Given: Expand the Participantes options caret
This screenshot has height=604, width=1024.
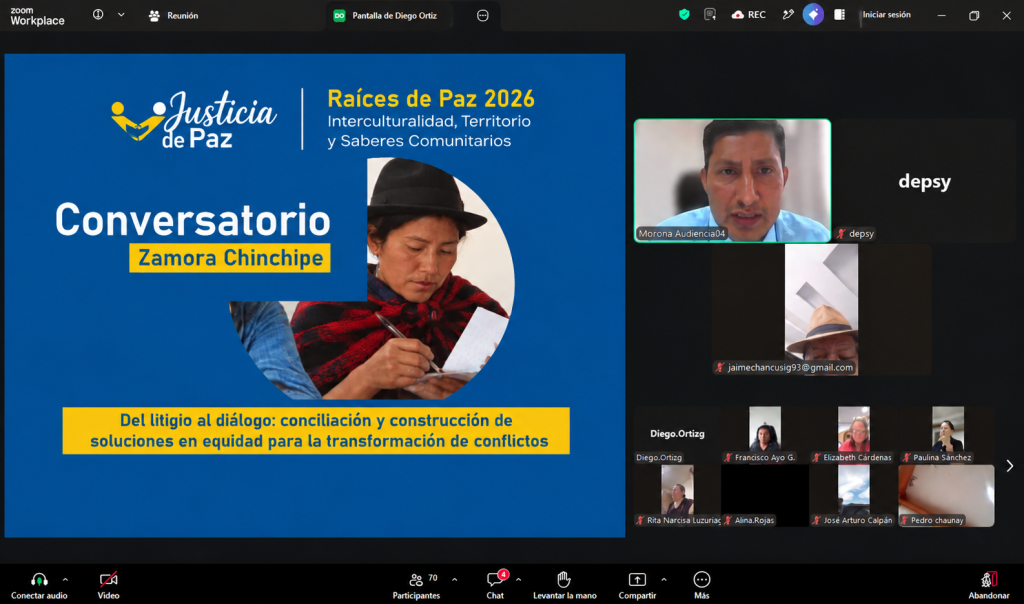Looking at the screenshot, I should pos(455,579).
